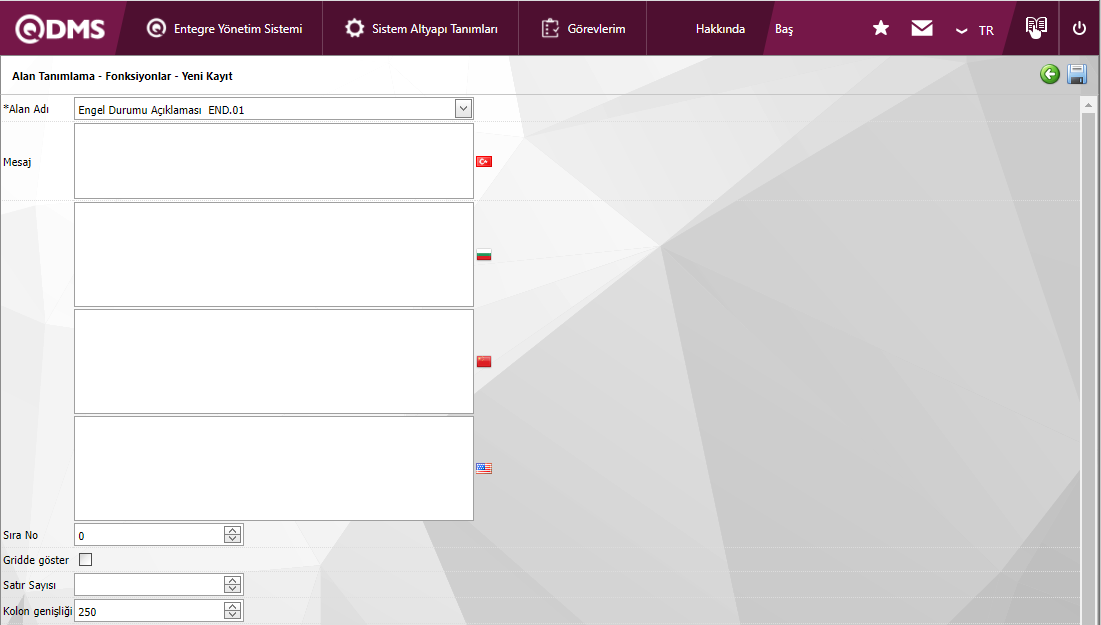Increase Satır Sayısı with up arrow
The height and width of the screenshot is (625, 1101).
coord(232,580)
